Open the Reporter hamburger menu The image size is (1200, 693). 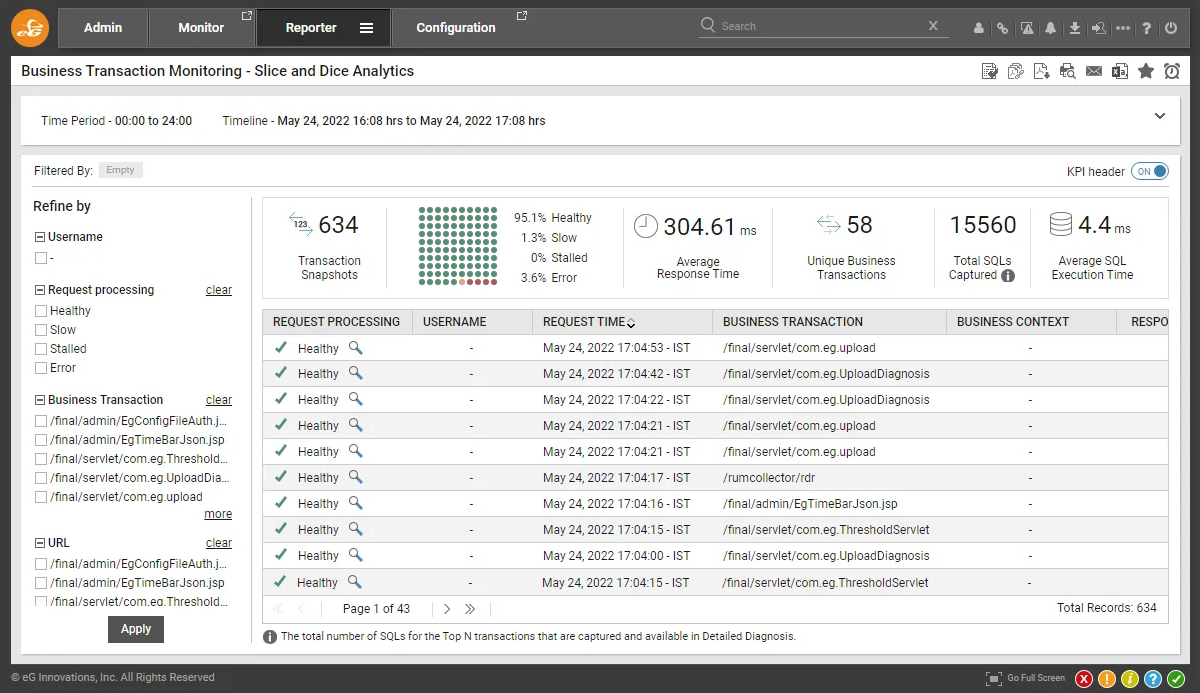click(x=366, y=28)
